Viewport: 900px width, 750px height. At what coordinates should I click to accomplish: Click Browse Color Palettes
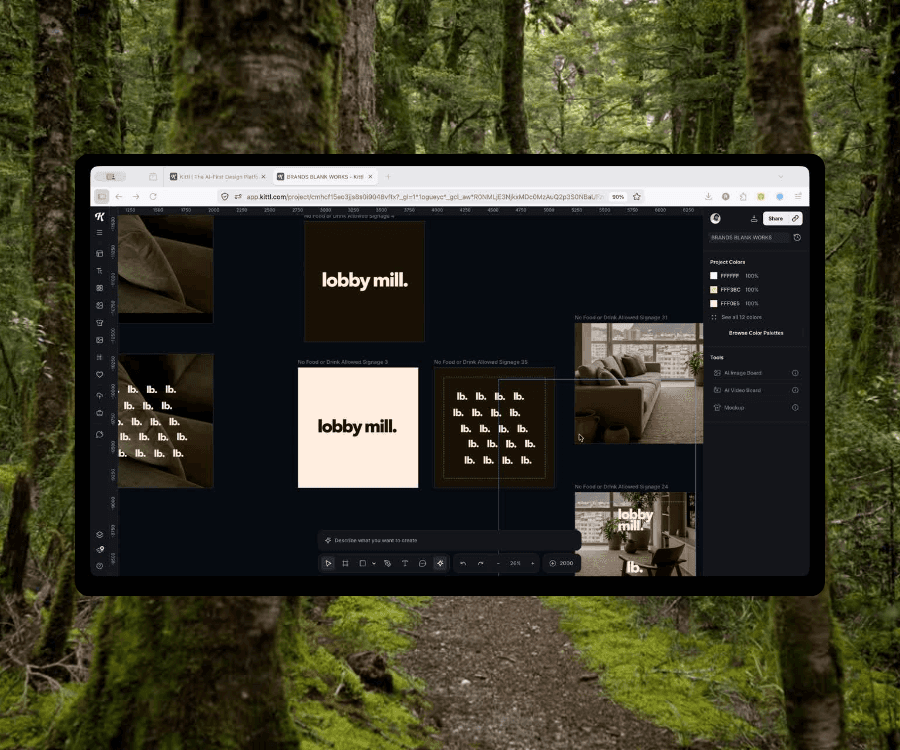755,333
